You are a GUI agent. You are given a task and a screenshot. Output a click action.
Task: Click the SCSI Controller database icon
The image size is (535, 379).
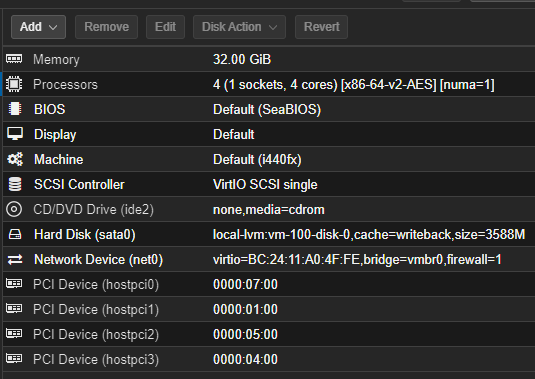(x=15, y=184)
